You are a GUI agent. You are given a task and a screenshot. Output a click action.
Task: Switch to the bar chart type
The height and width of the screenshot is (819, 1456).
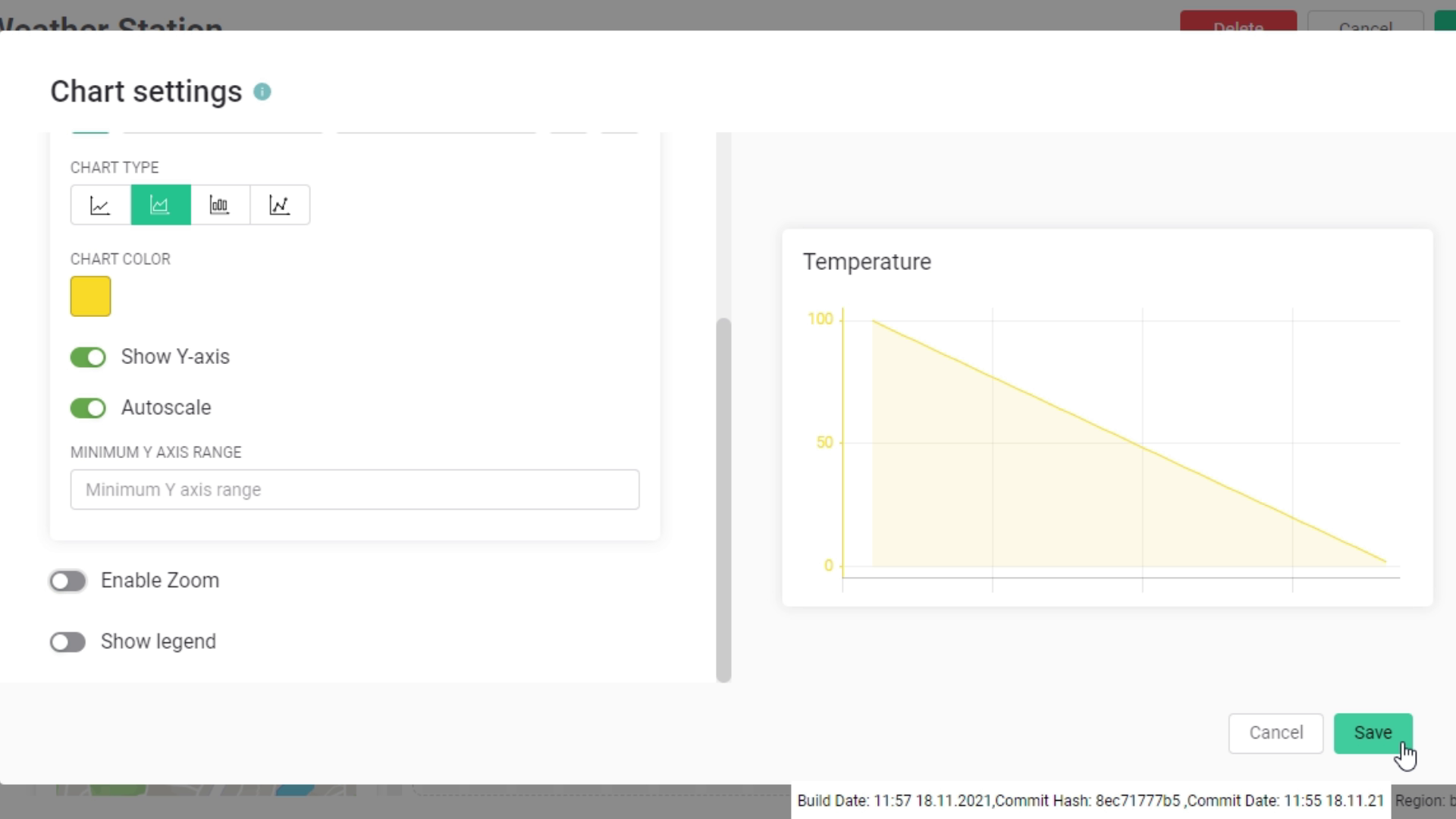(x=219, y=205)
